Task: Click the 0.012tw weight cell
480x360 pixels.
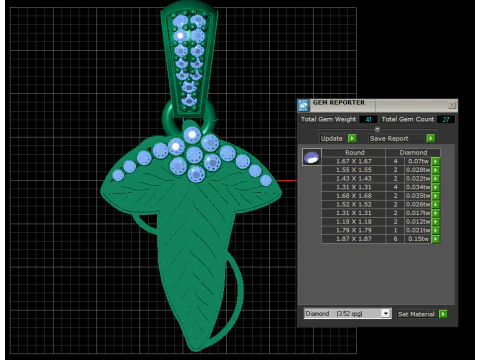Action: click(x=418, y=222)
